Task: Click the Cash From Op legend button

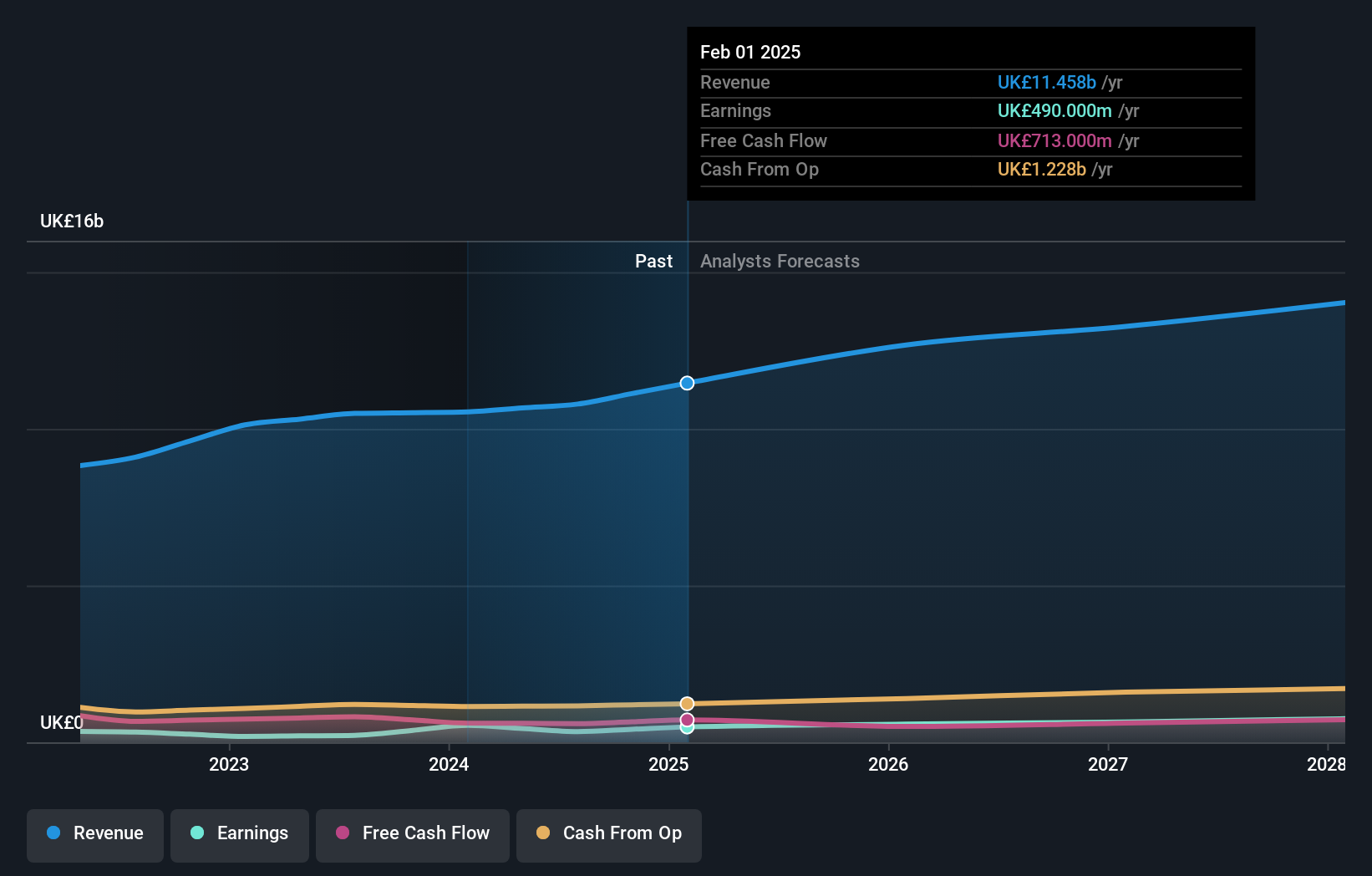Action: (x=608, y=833)
